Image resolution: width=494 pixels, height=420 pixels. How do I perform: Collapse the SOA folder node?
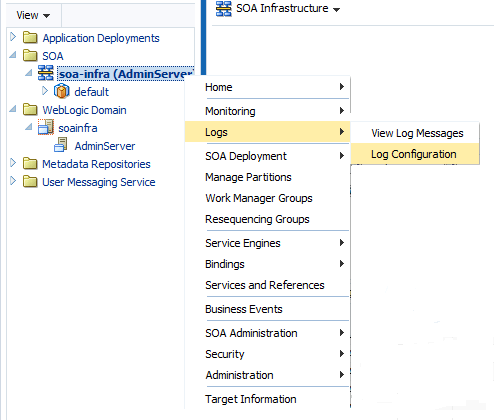(13, 55)
